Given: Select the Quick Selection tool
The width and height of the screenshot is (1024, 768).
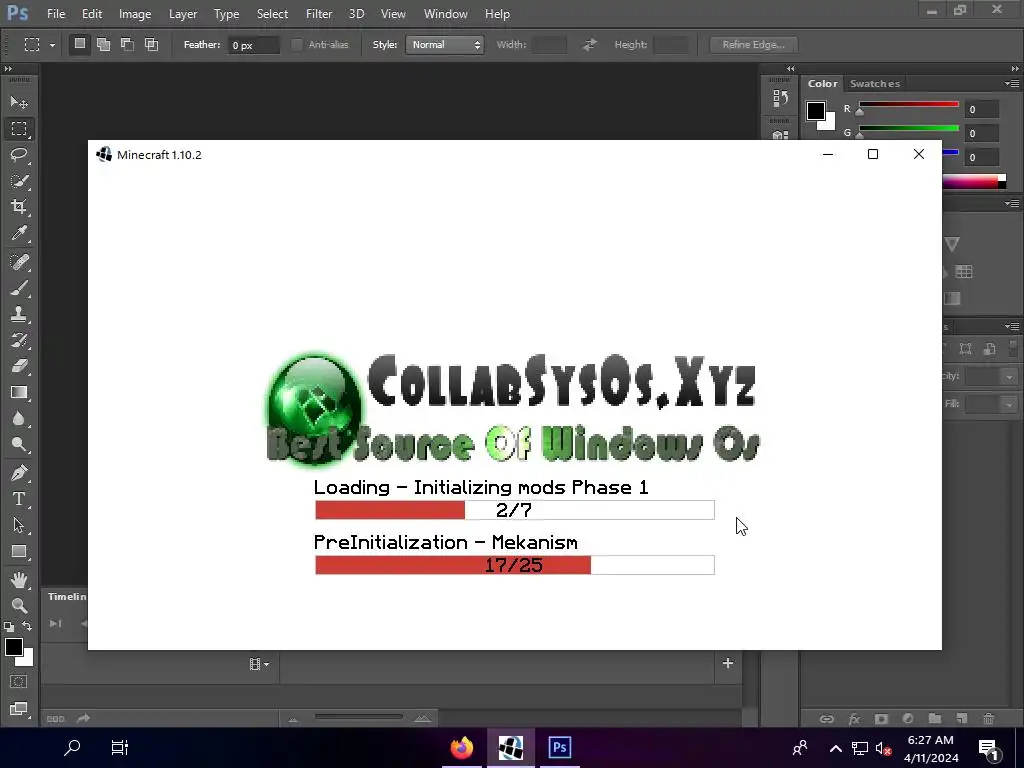Looking at the screenshot, I should 19,181.
